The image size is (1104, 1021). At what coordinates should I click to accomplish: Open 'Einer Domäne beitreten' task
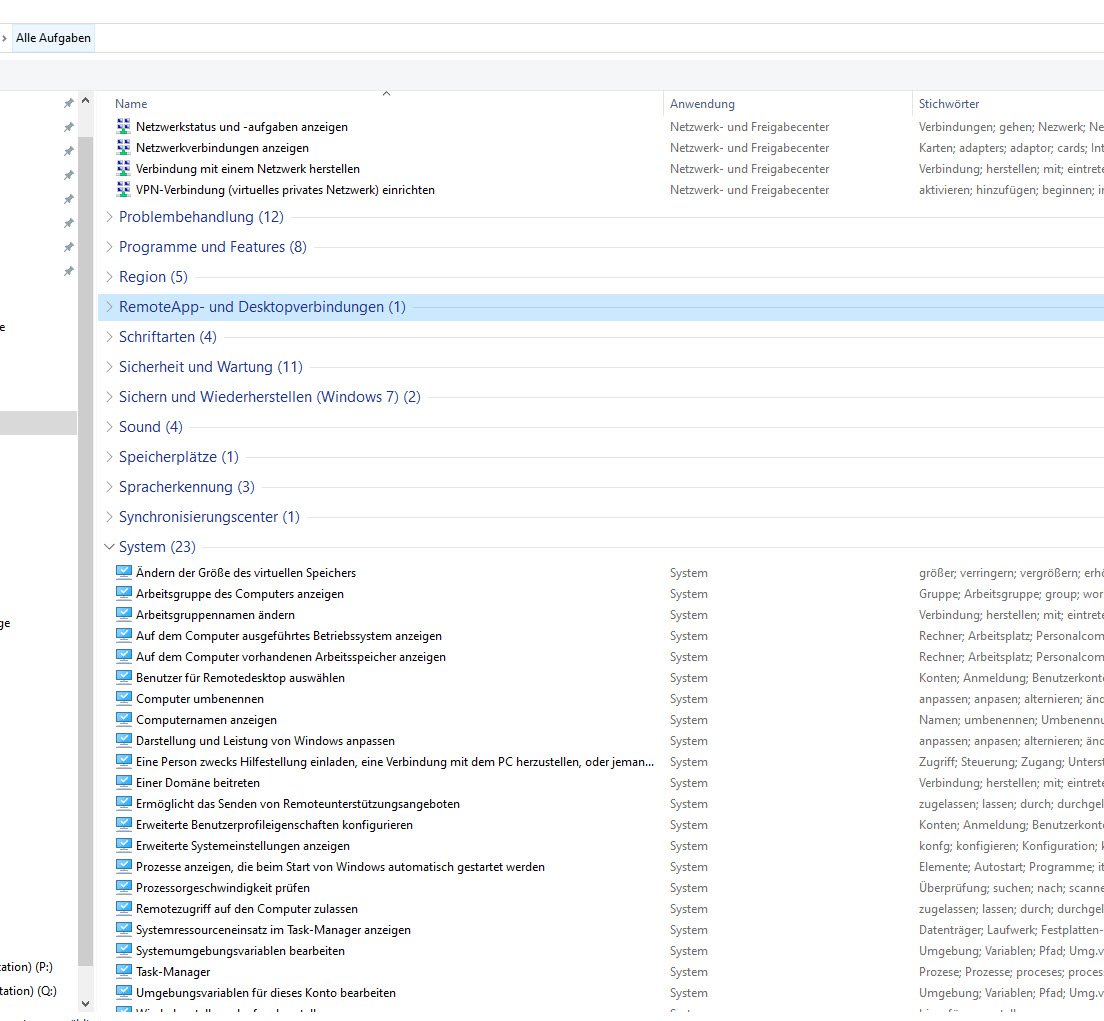[x=198, y=782]
